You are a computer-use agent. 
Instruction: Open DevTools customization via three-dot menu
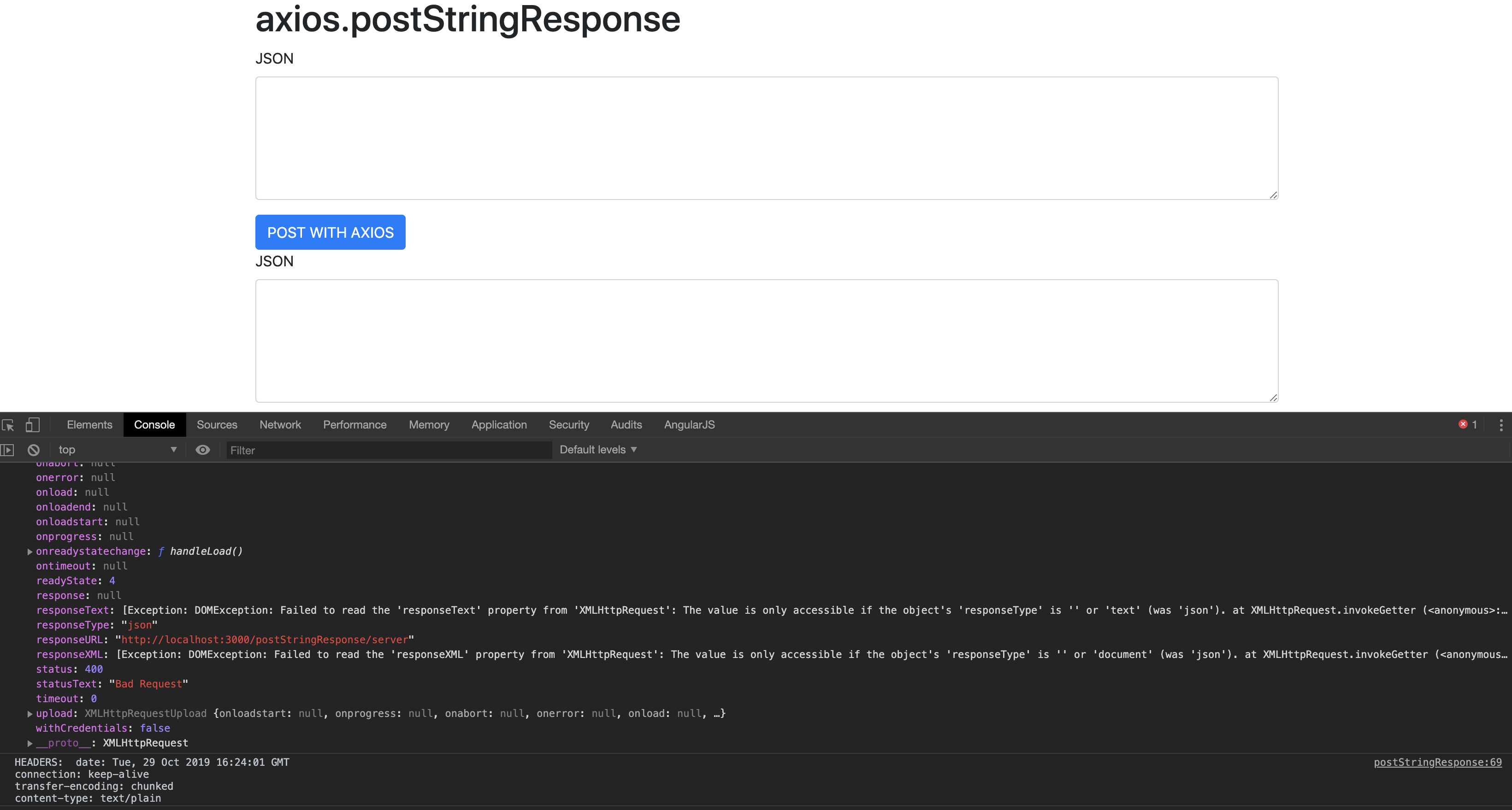click(1501, 424)
